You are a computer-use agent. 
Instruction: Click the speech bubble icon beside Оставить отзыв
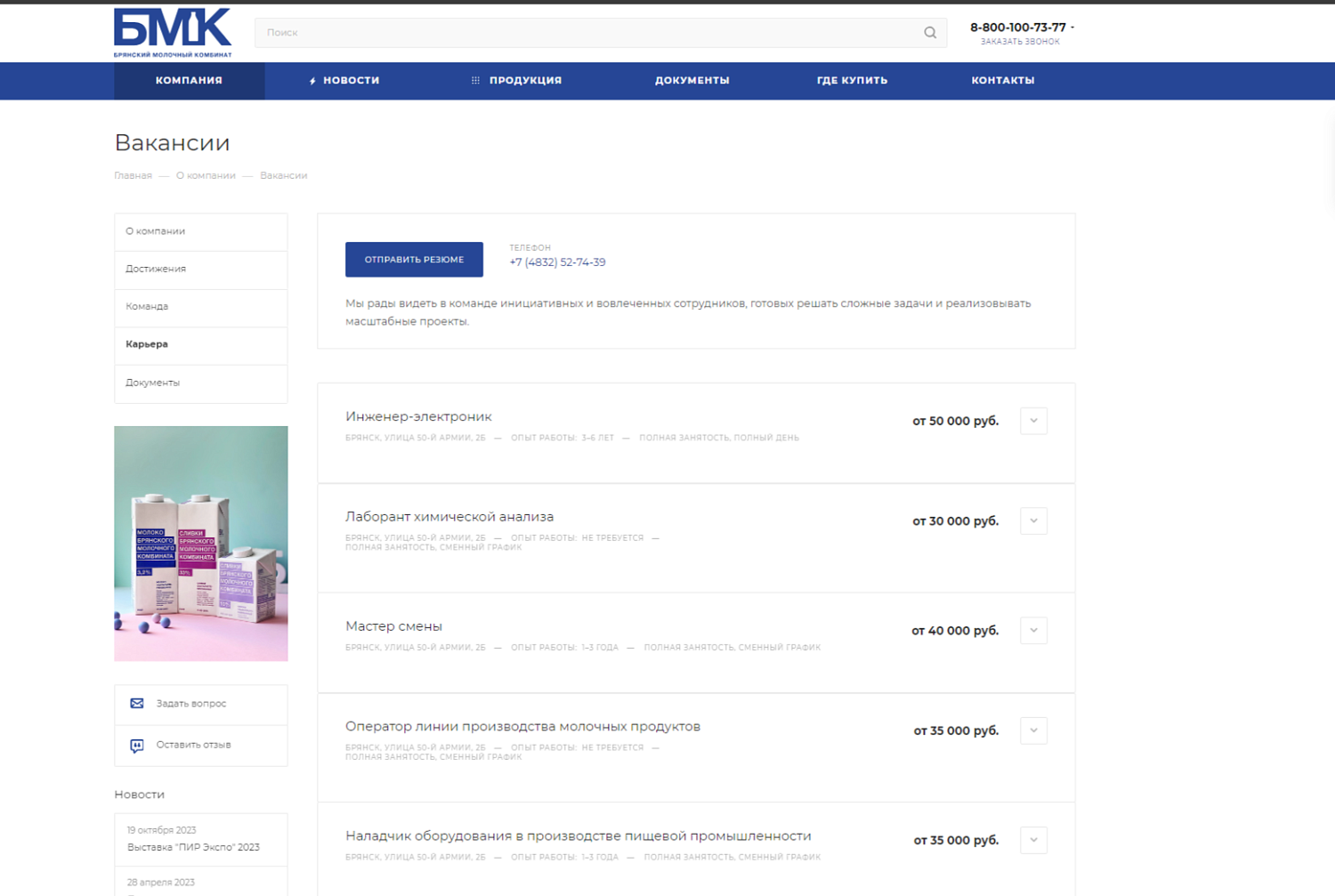[137, 746]
